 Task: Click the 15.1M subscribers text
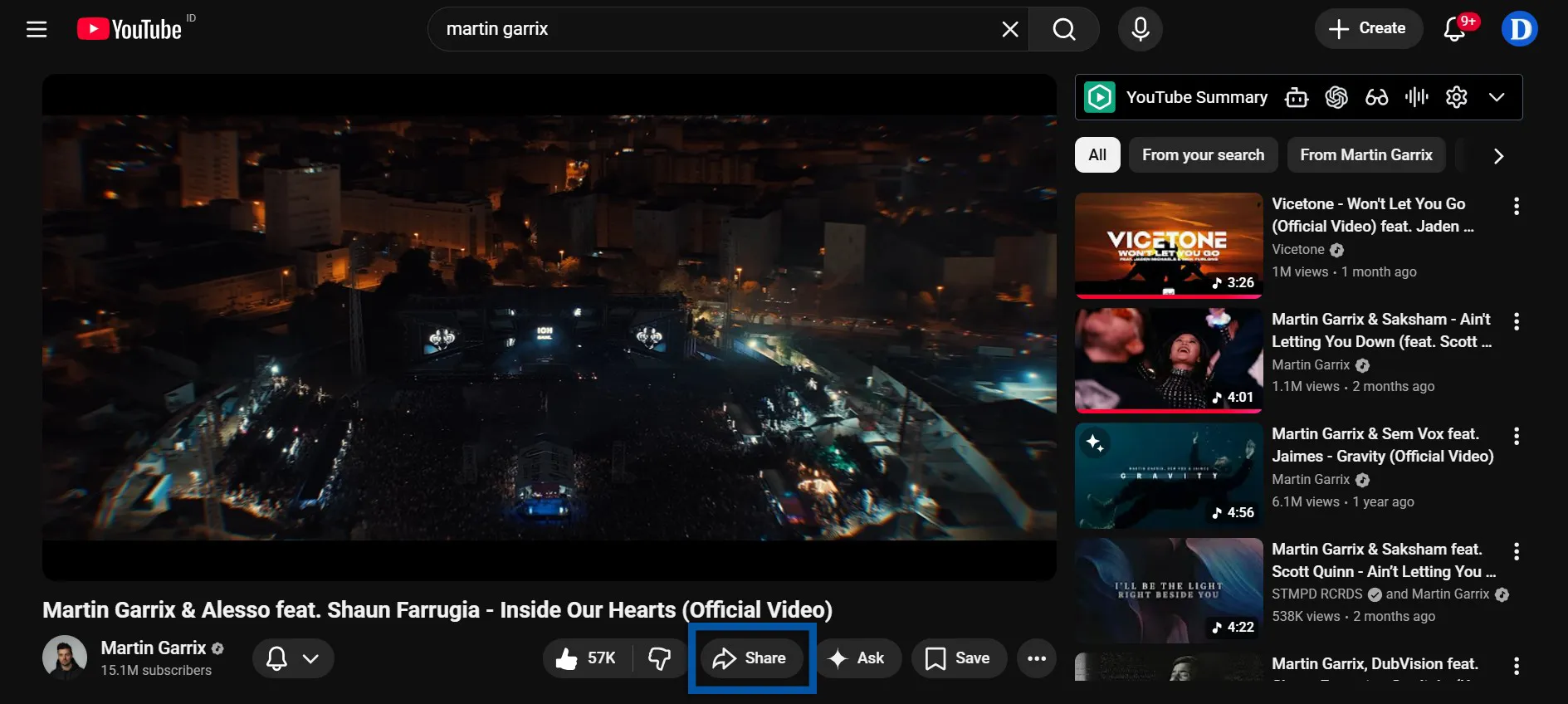tap(156, 671)
